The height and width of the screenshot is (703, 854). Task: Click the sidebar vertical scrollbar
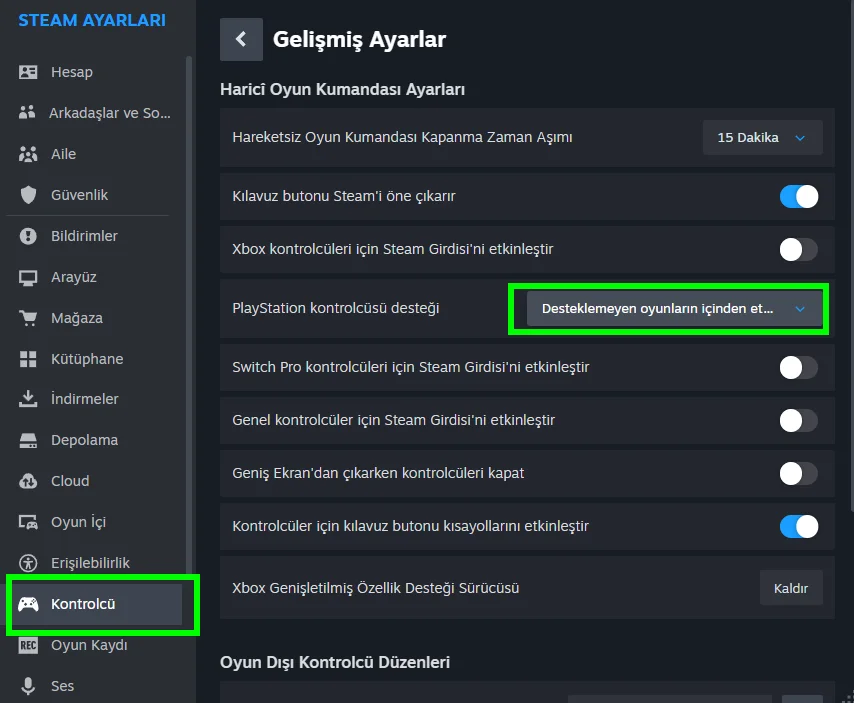[188, 316]
